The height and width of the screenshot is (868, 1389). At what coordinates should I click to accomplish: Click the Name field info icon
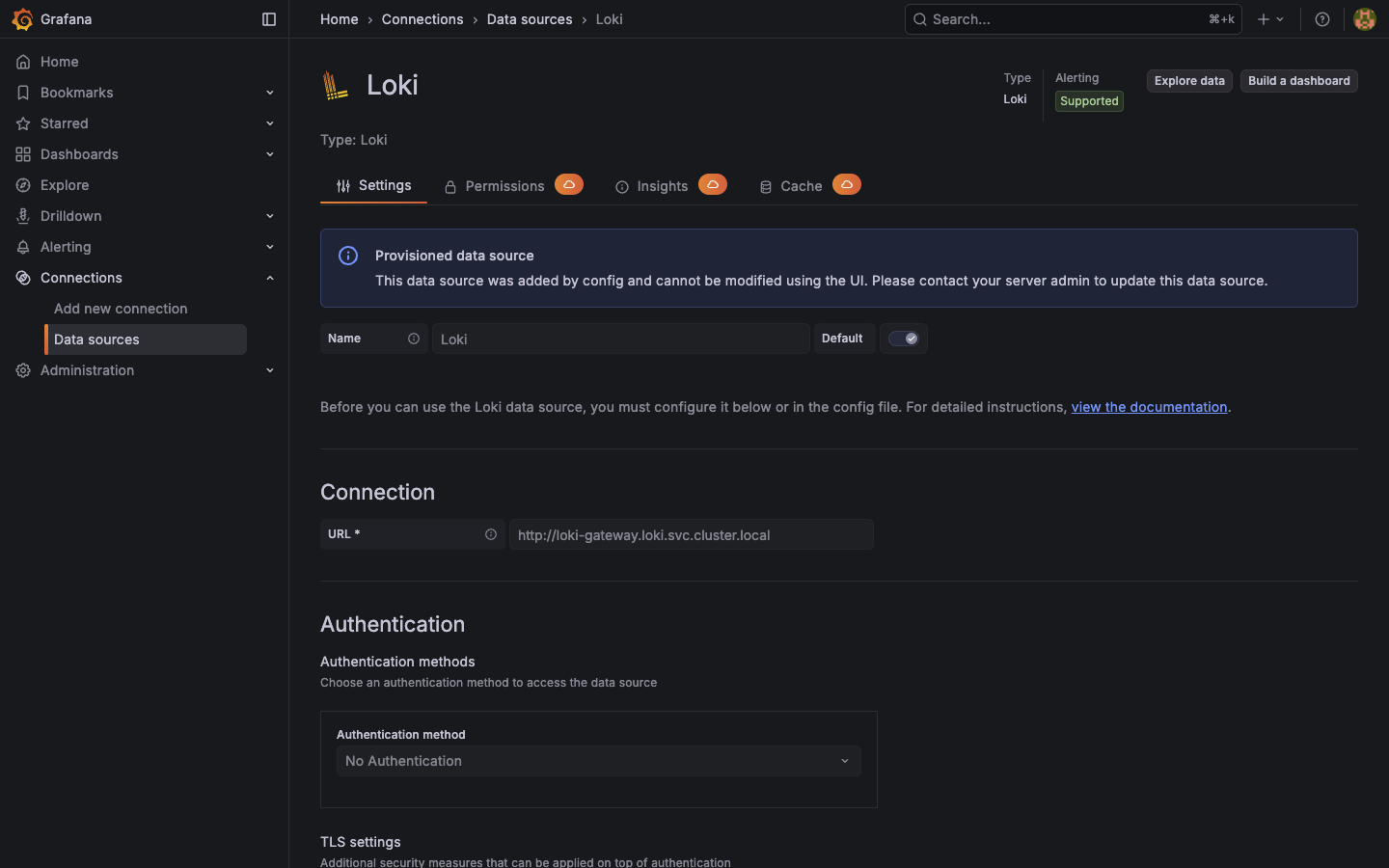tap(414, 339)
